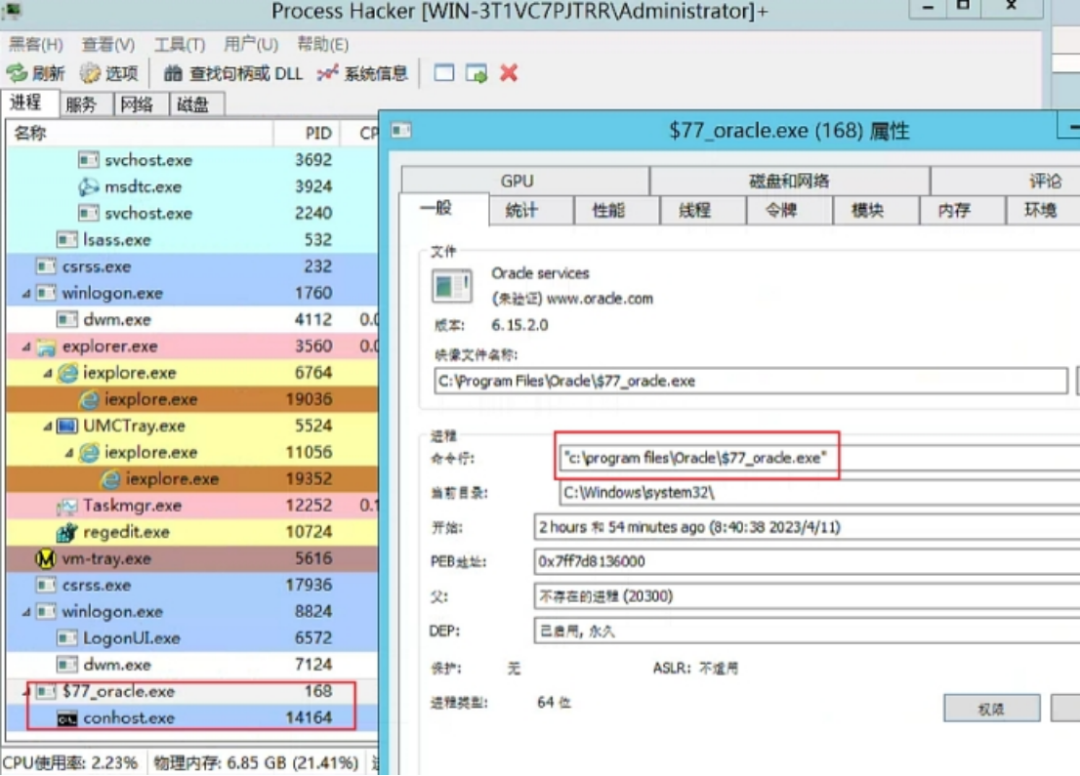Click the Oracle services file icon
The height and width of the screenshot is (776, 1080).
point(452,286)
